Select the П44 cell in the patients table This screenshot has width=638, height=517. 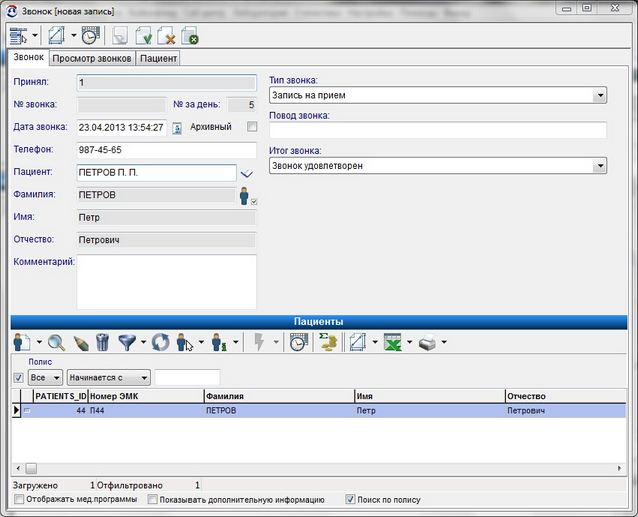pyautogui.click(x=146, y=411)
